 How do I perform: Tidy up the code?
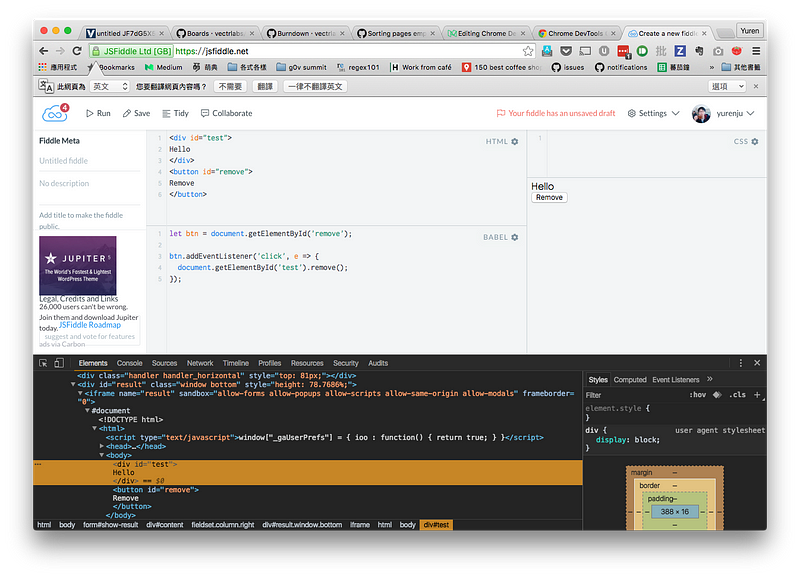pyautogui.click(x=175, y=113)
